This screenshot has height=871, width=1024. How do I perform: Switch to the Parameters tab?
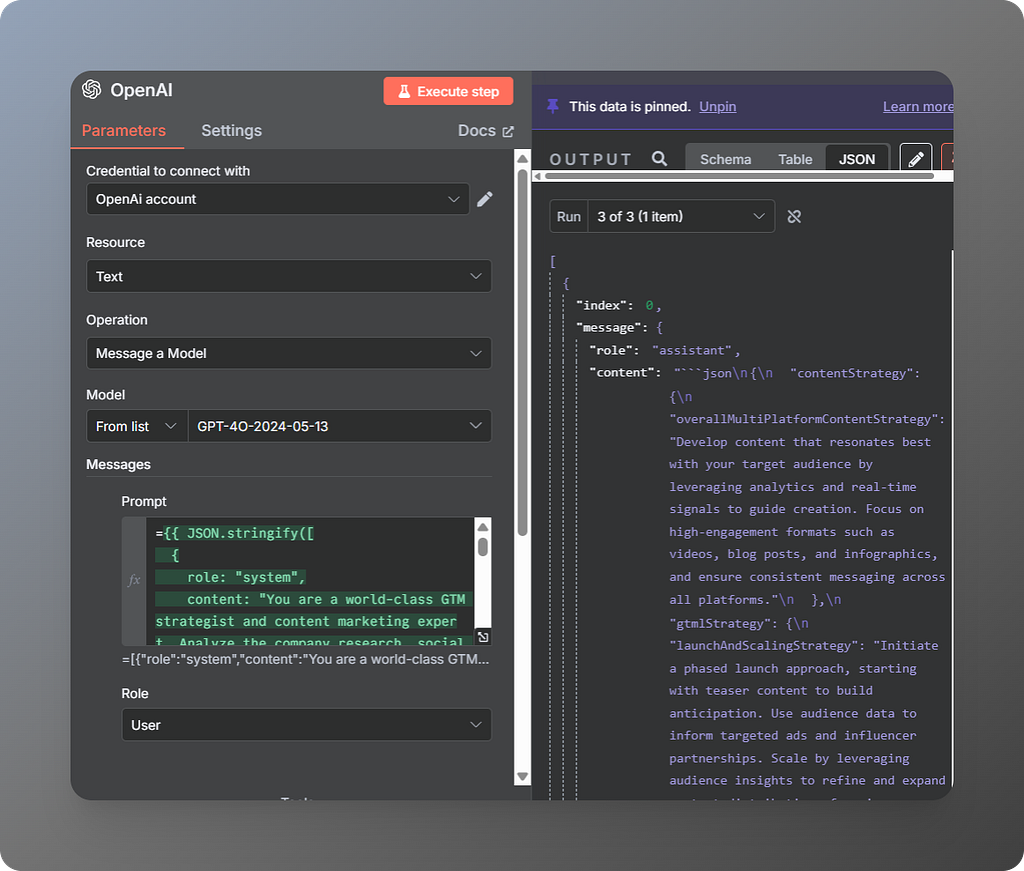point(123,131)
